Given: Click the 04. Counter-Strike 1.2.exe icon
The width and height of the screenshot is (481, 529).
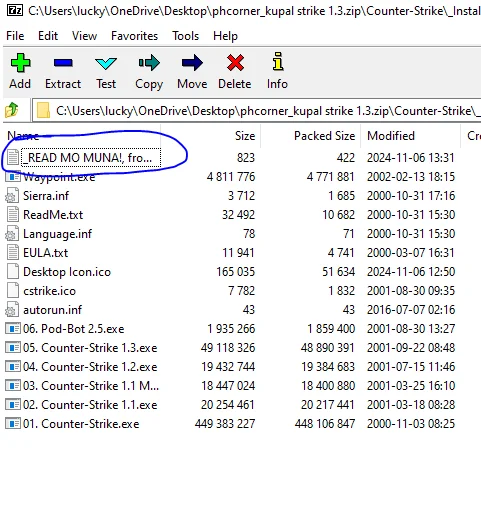Looking at the screenshot, I should (x=13, y=367).
